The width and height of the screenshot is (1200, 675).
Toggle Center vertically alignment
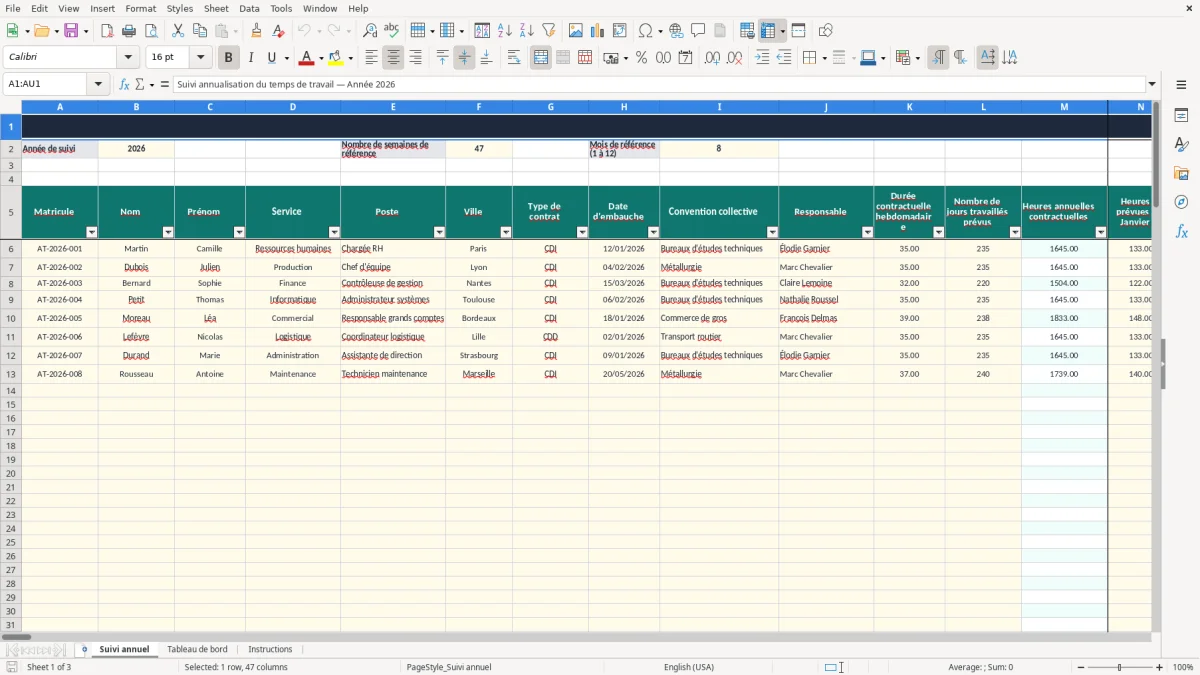(464, 58)
